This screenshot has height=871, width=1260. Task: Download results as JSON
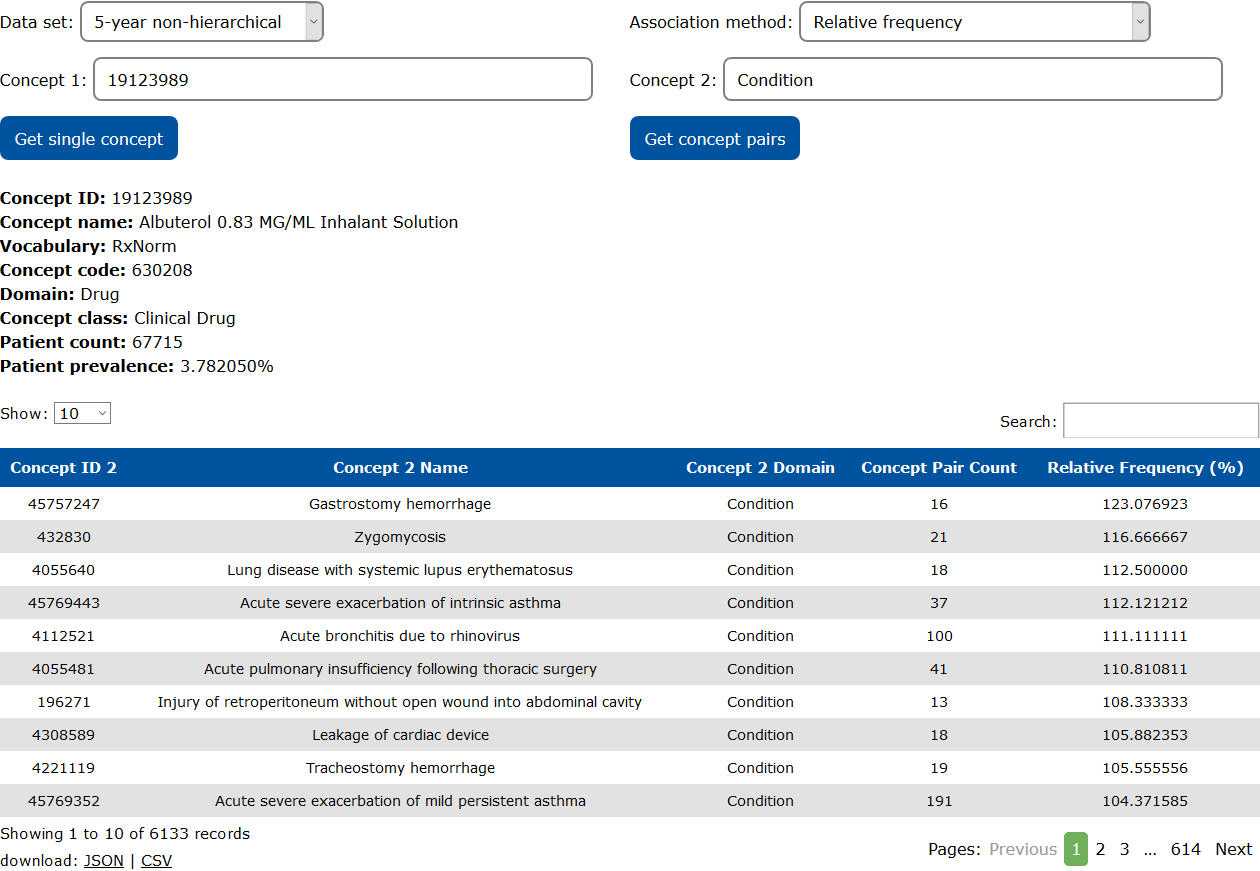coord(104,860)
